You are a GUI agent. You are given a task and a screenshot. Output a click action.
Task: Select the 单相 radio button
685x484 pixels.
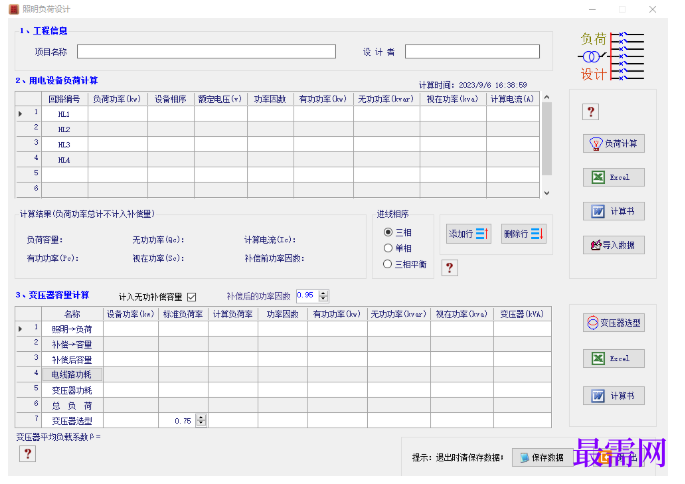(388, 248)
